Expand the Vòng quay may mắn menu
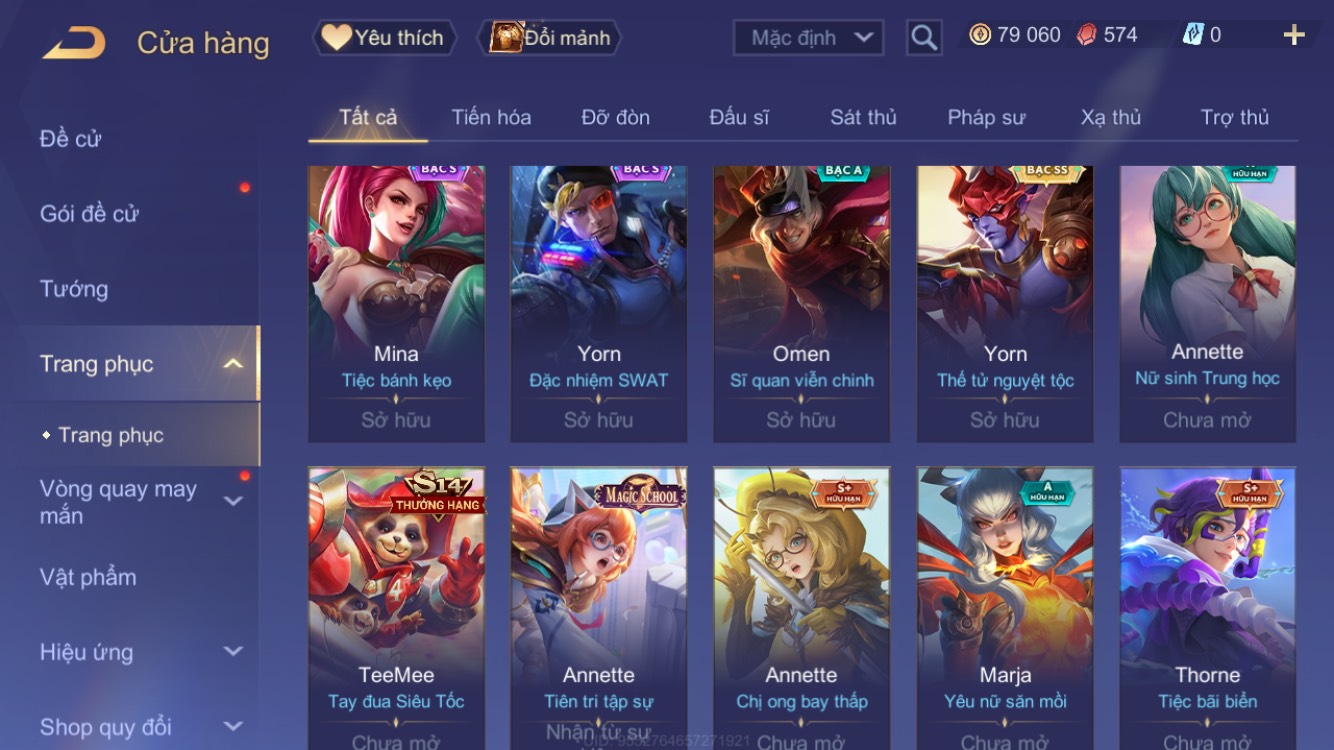 click(x=233, y=501)
